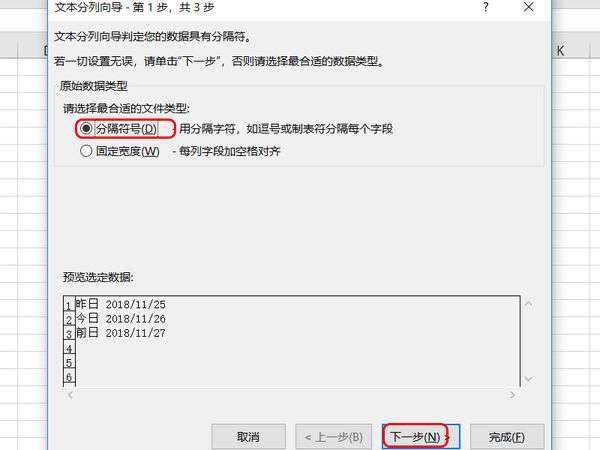Image resolution: width=600 pixels, height=450 pixels.
Task: Click the preview pane scroll-right arrow
Action: click(512, 395)
